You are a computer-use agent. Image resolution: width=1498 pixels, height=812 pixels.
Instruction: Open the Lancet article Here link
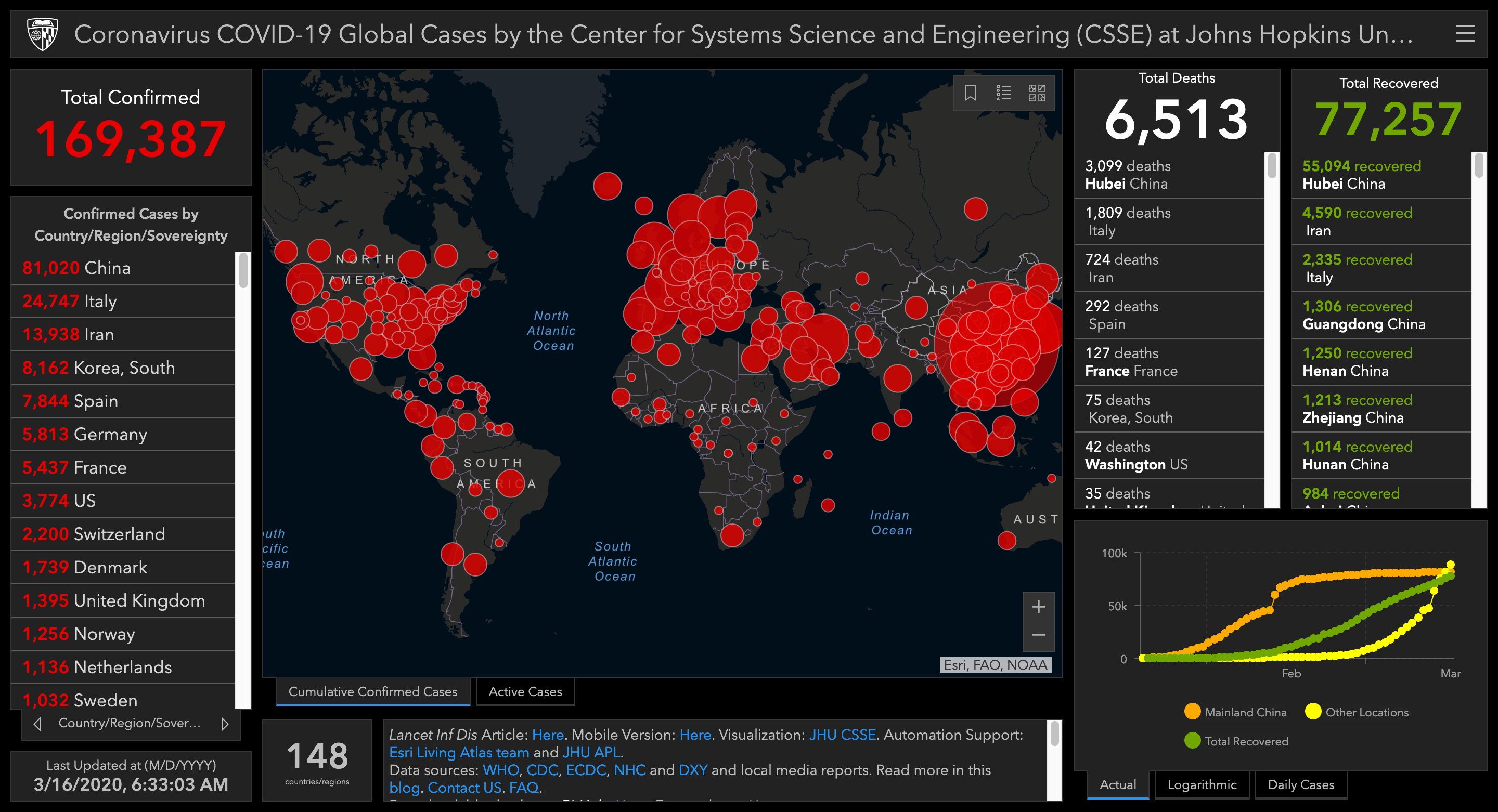(548, 735)
